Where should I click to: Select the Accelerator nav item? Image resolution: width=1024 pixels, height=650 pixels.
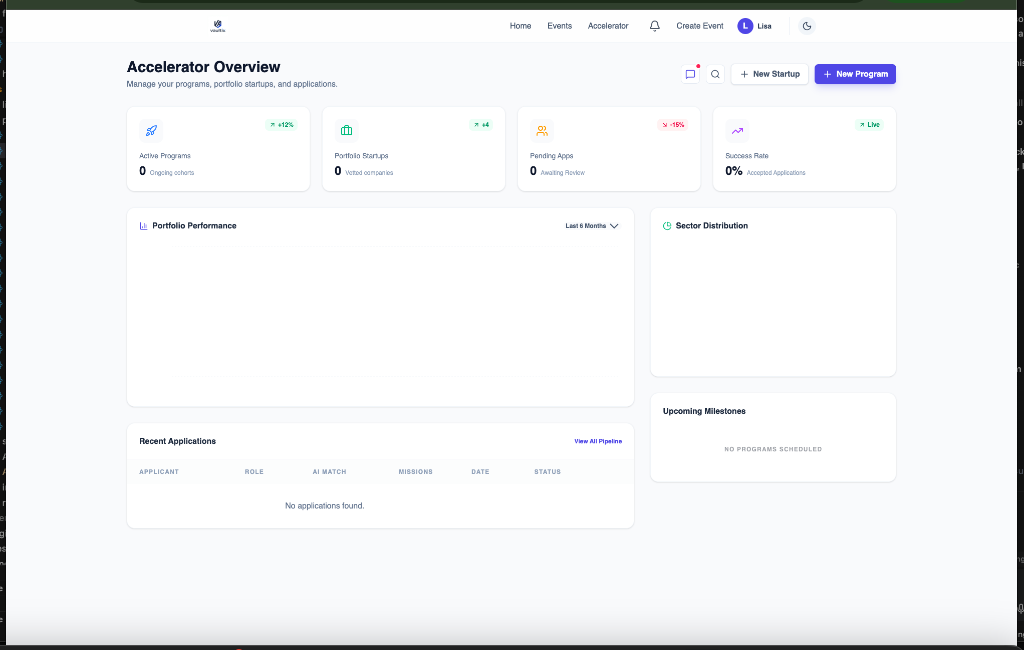click(608, 26)
